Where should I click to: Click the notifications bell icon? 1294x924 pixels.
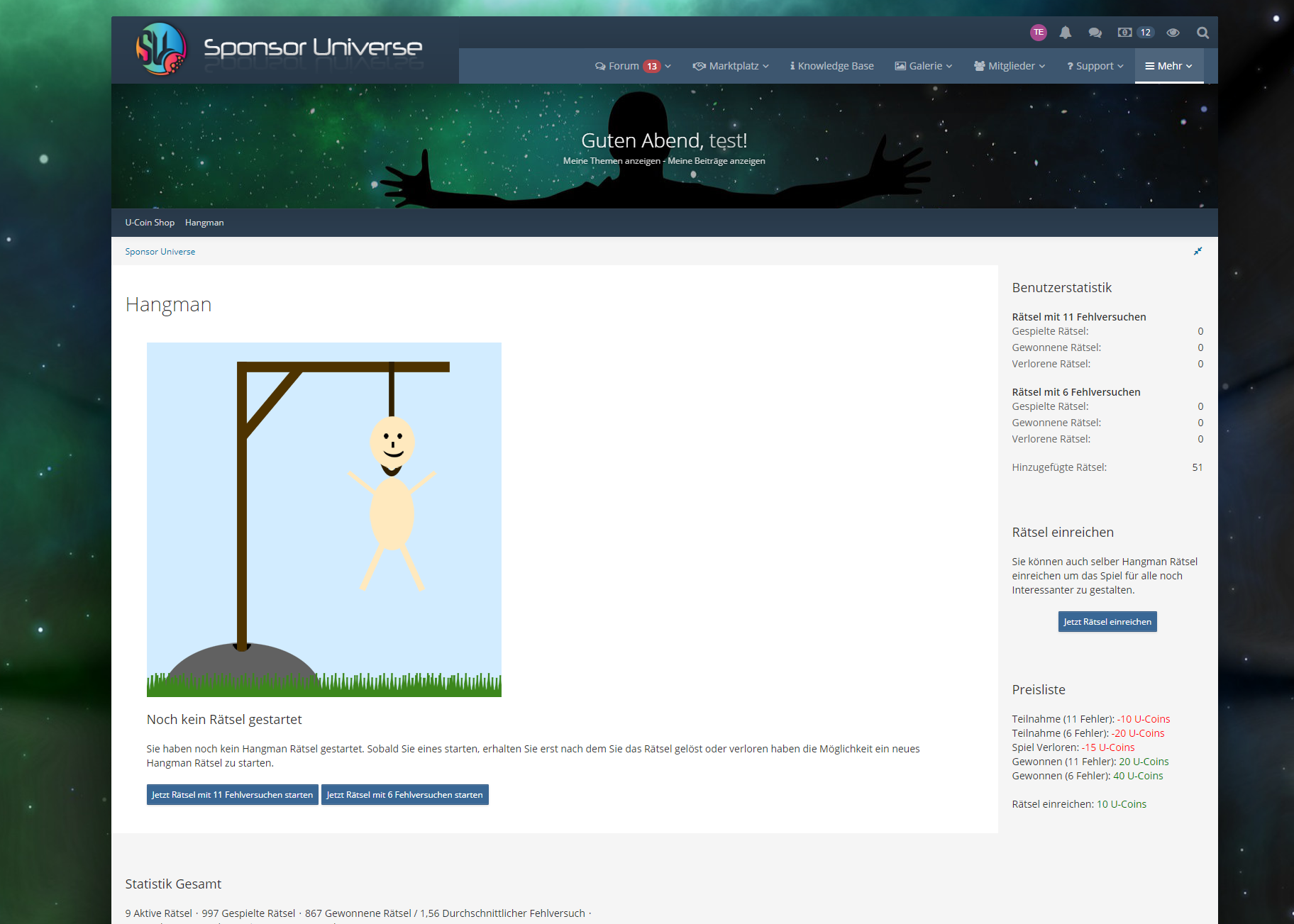1065,33
